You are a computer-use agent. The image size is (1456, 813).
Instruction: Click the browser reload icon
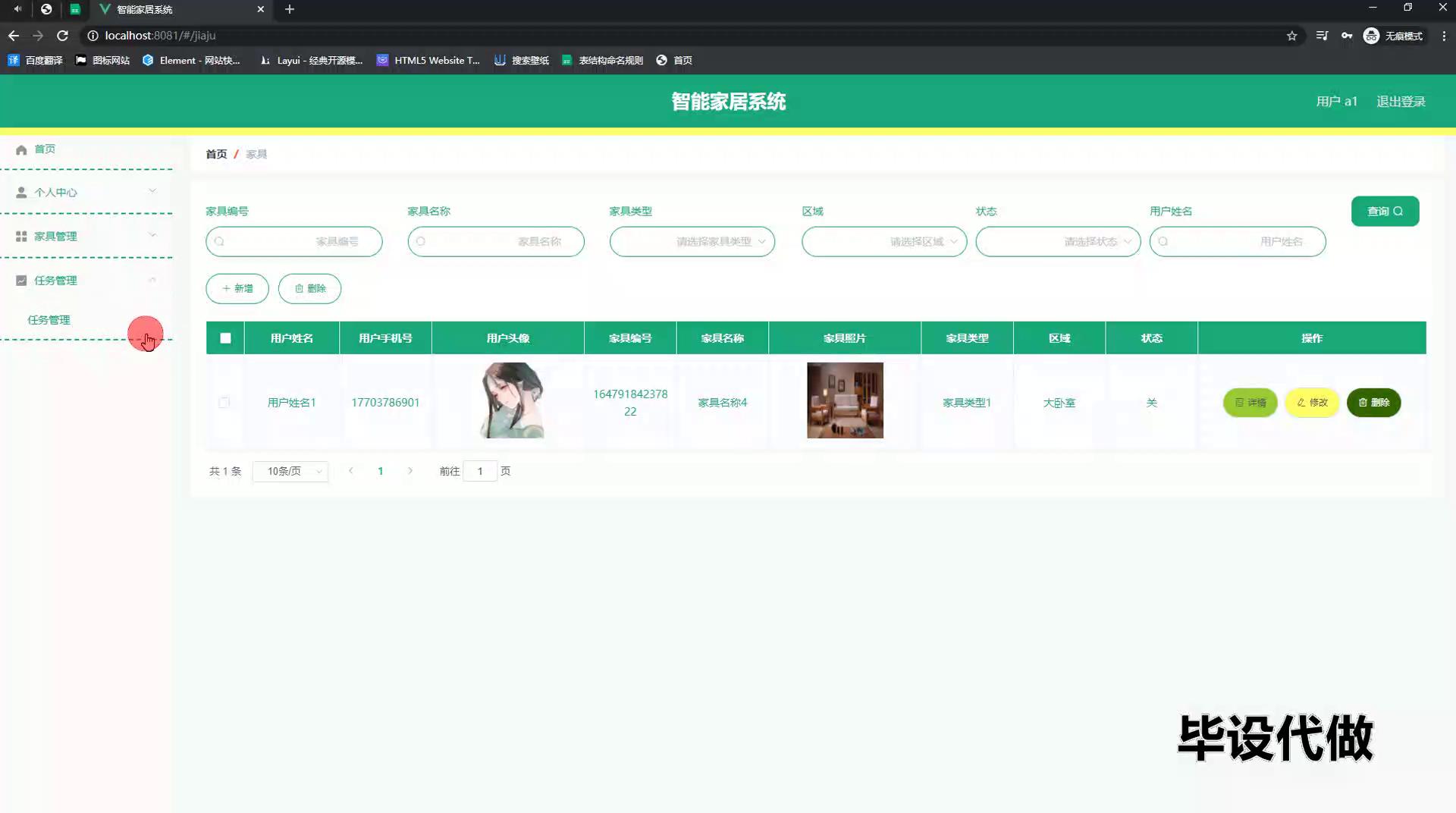pyautogui.click(x=62, y=36)
